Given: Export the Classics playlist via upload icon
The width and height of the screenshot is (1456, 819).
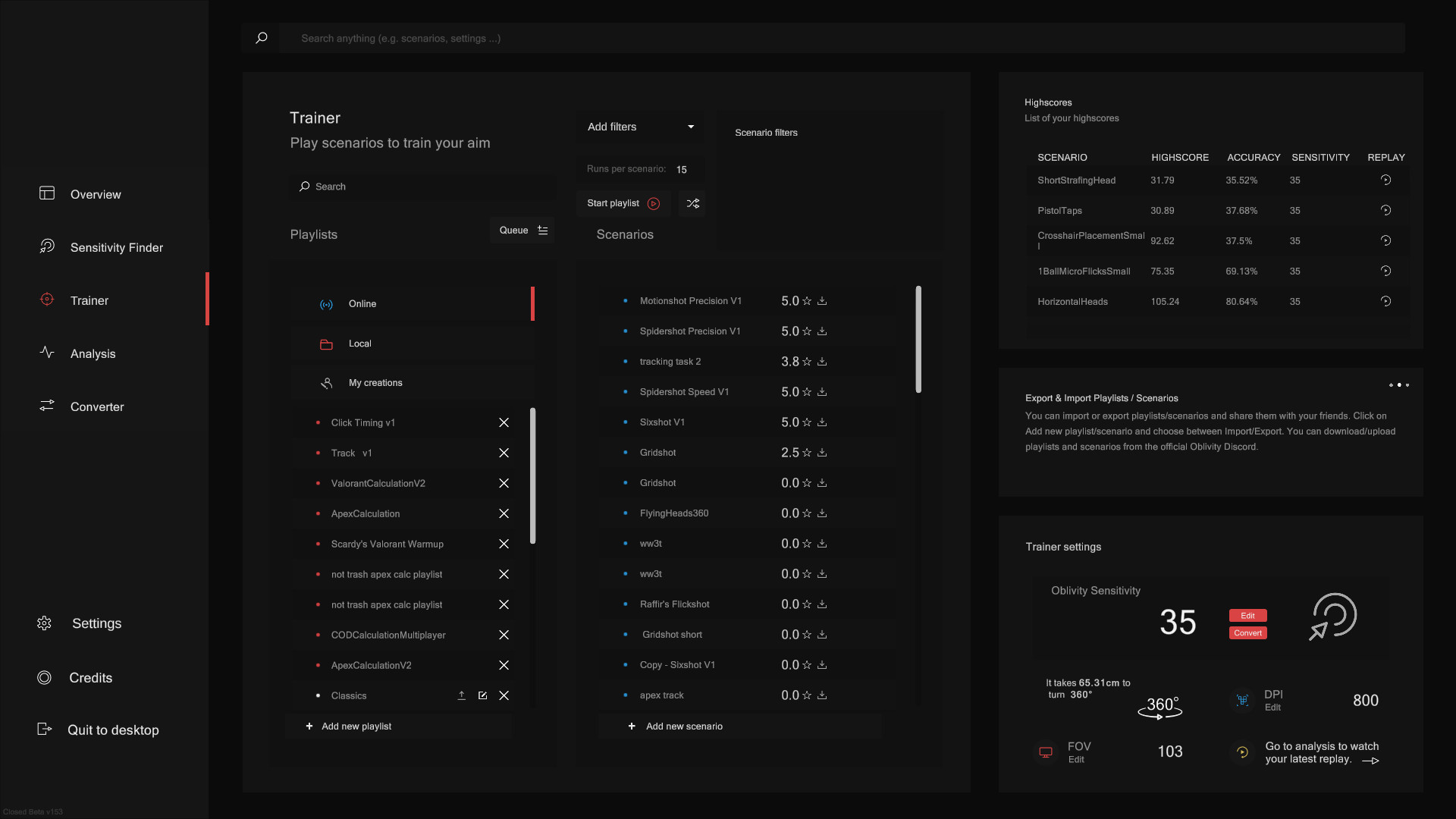Looking at the screenshot, I should click(x=461, y=695).
